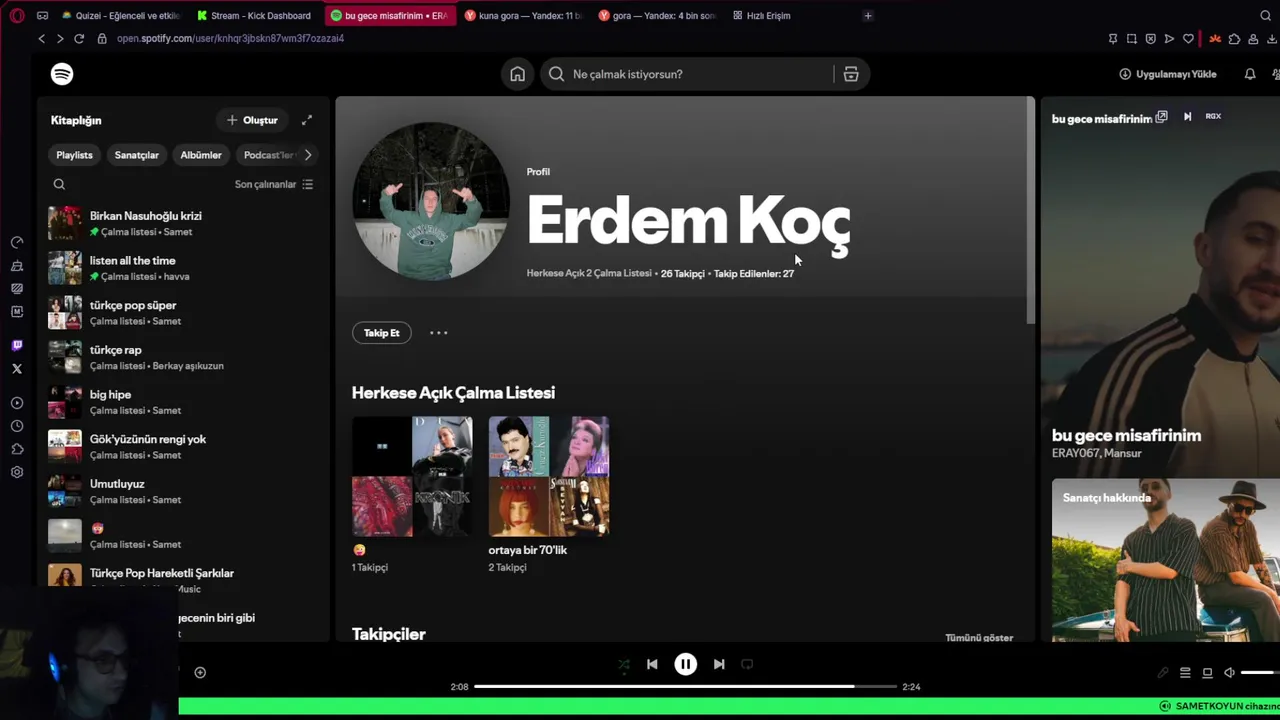Show more library filter chips

308,155
